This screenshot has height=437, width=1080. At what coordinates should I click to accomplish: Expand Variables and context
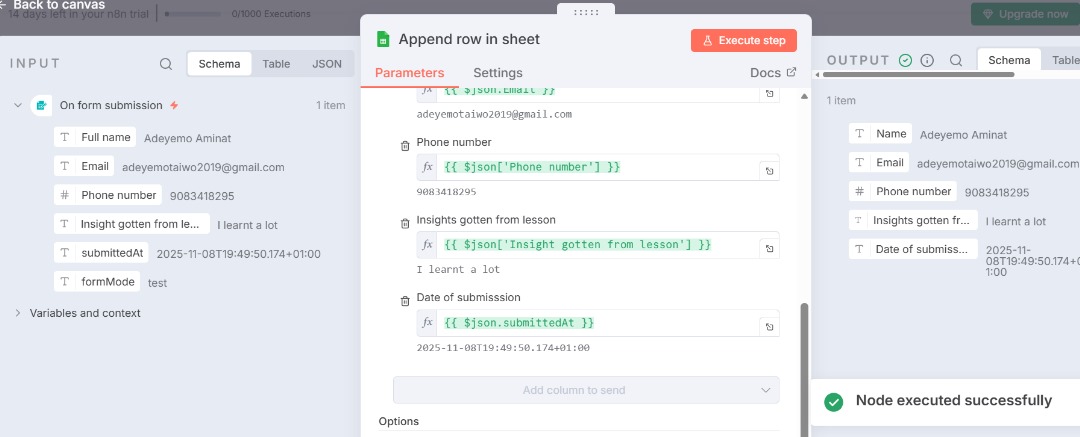pyautogui.click(x=18, y=313)
